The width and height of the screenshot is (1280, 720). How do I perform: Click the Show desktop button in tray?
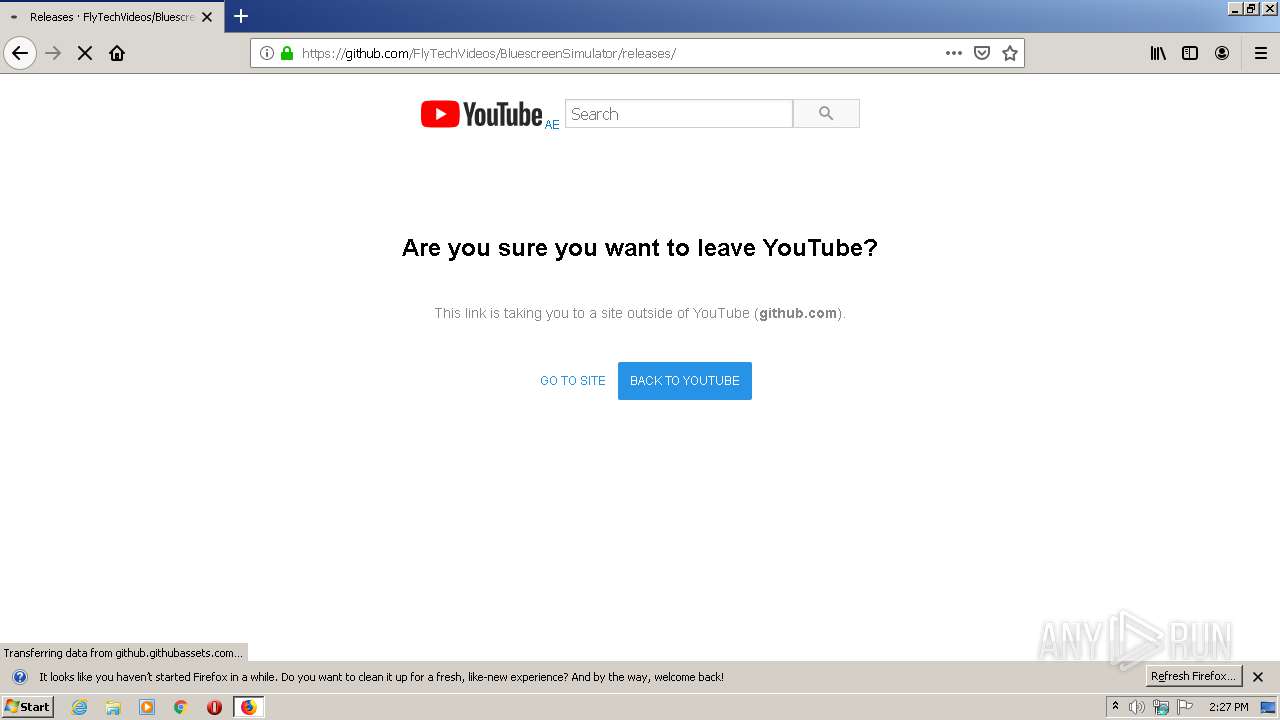click(x=1269, y=707)
